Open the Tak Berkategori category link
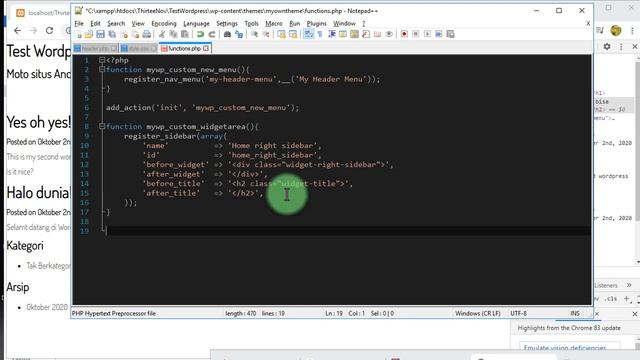This screenshot has width=640, height=360. tap(48, 266)
